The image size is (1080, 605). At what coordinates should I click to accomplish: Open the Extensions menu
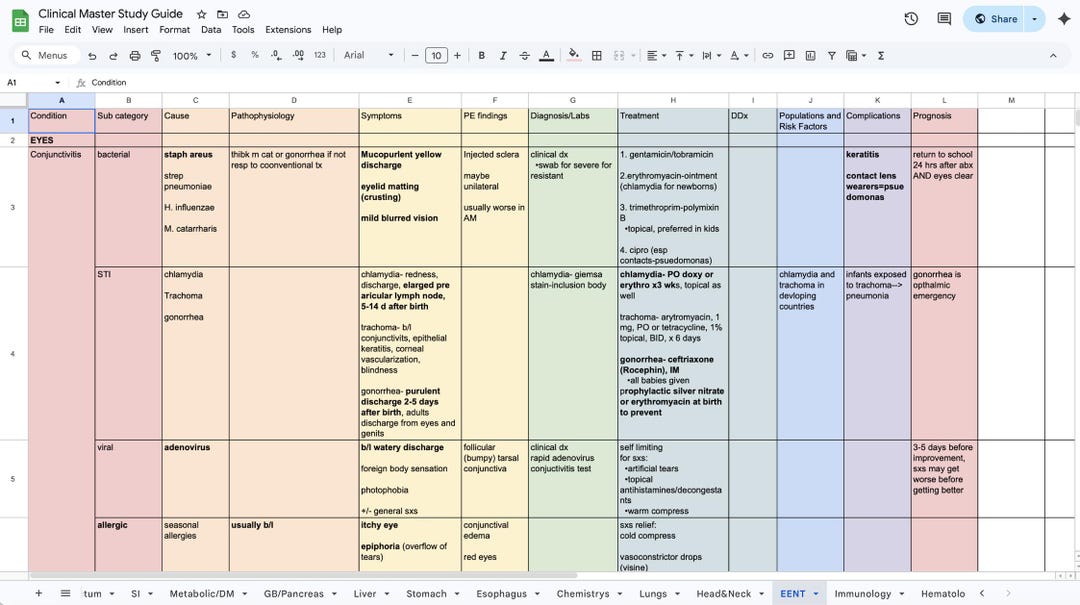[x=288, y=30]
